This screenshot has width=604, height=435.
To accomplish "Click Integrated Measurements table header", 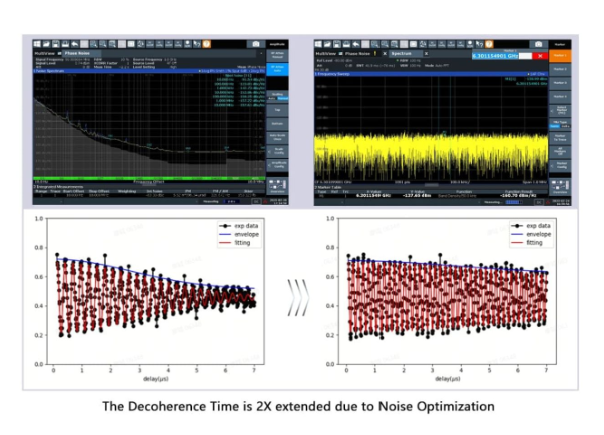I will [149, 186].
